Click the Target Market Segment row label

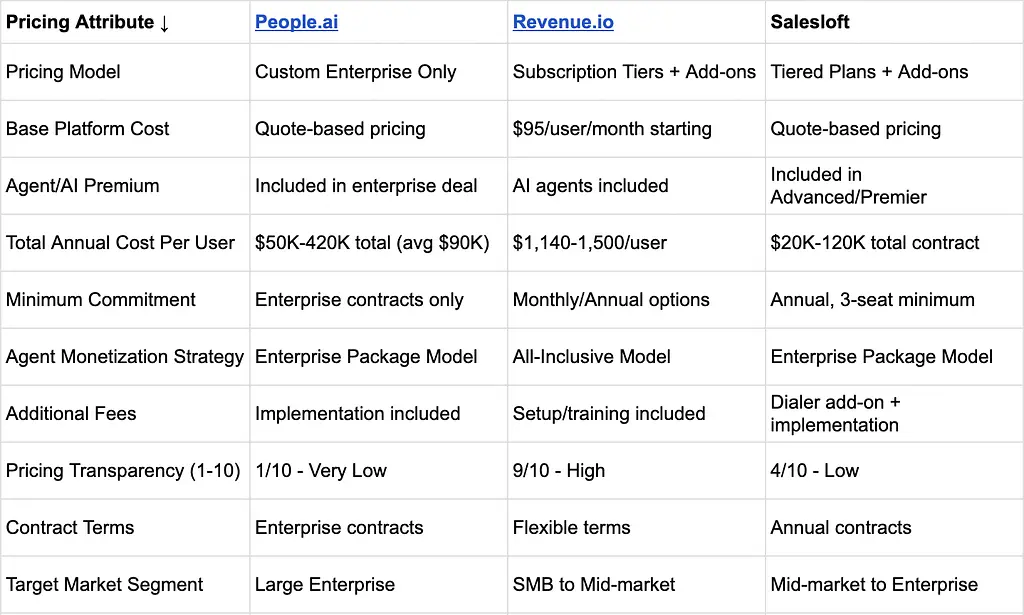point(104,585)
